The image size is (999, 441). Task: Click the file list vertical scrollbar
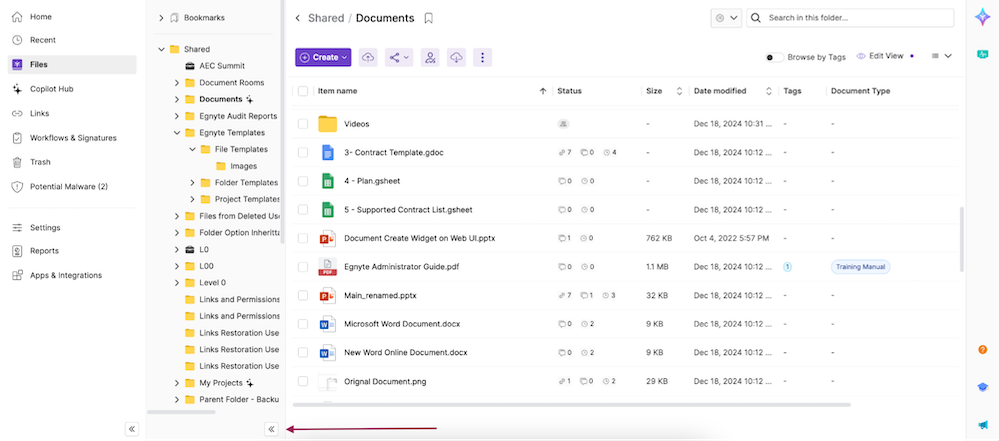(x=961, y=240)
